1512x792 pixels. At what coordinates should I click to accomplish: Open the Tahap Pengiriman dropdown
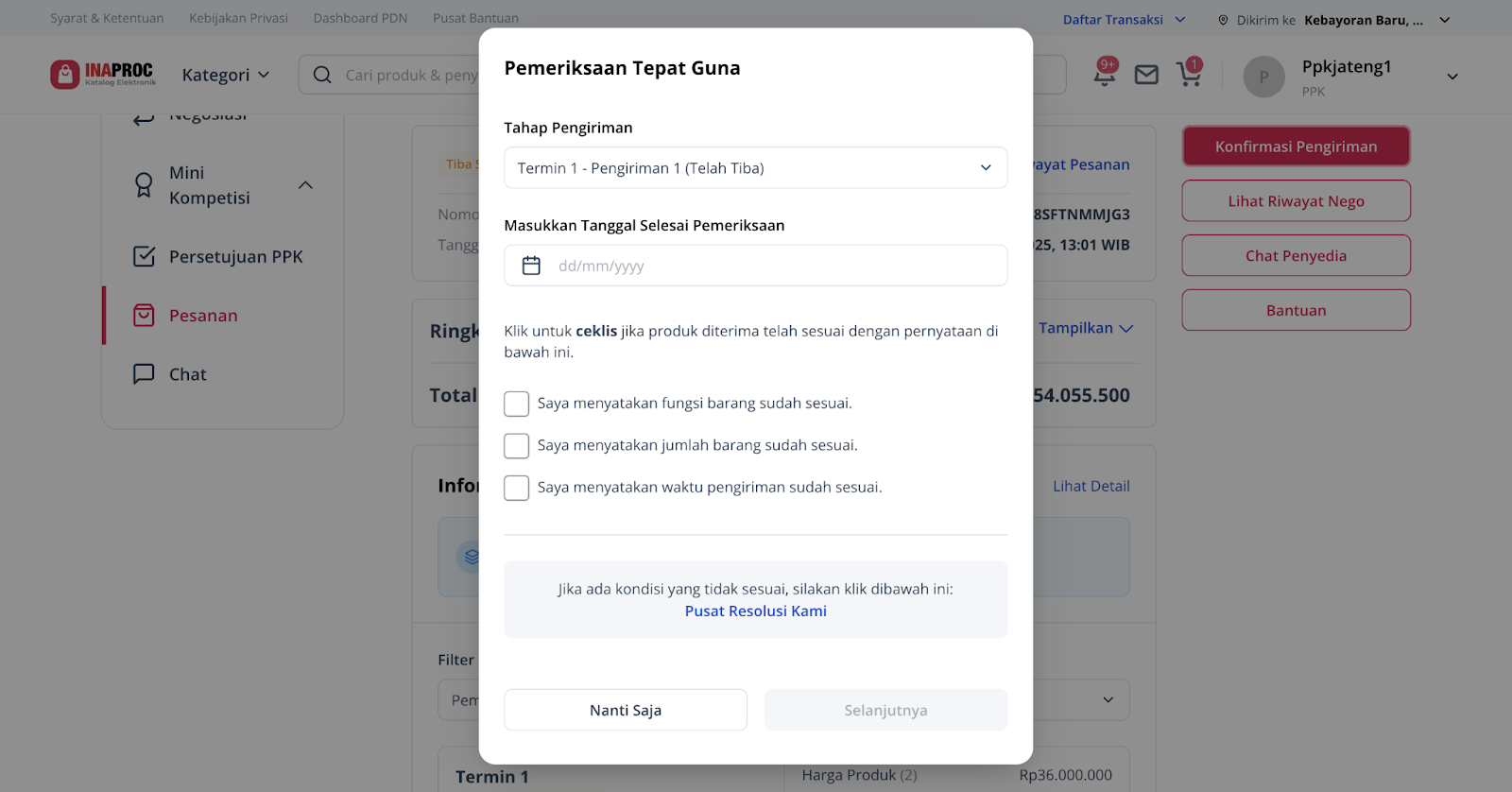tap(755, 168)
